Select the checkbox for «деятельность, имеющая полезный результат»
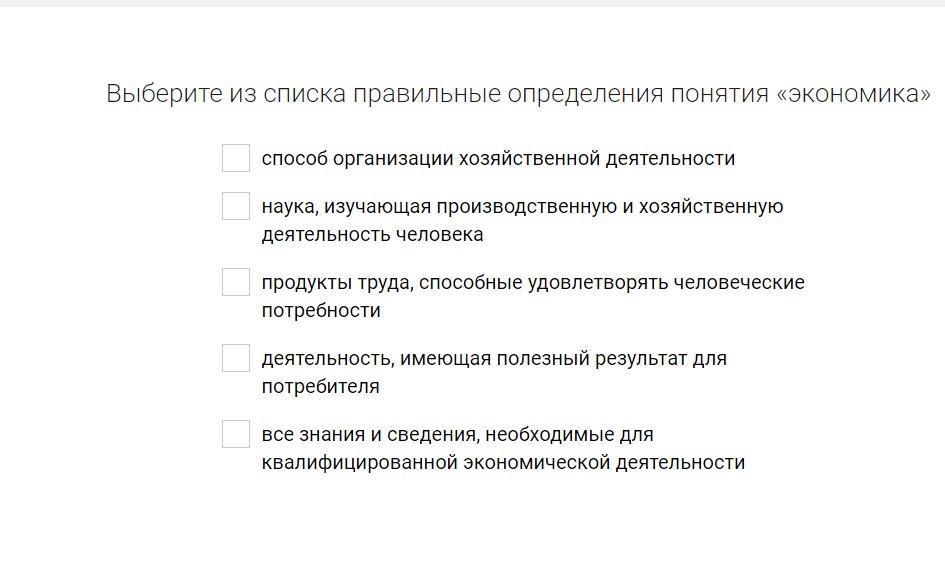The width and height of the screenshot is (945, 563). click(236, 358)
